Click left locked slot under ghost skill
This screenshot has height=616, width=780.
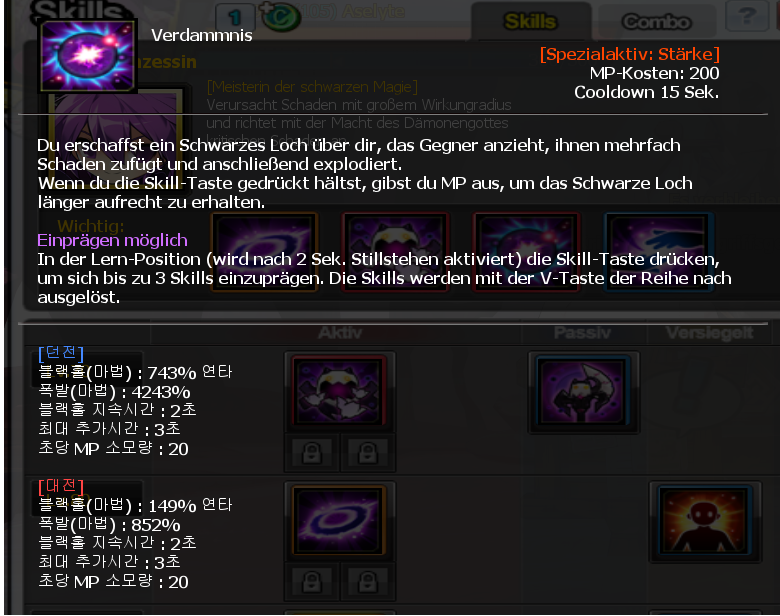pyautogui.click(x=312, y=452)
